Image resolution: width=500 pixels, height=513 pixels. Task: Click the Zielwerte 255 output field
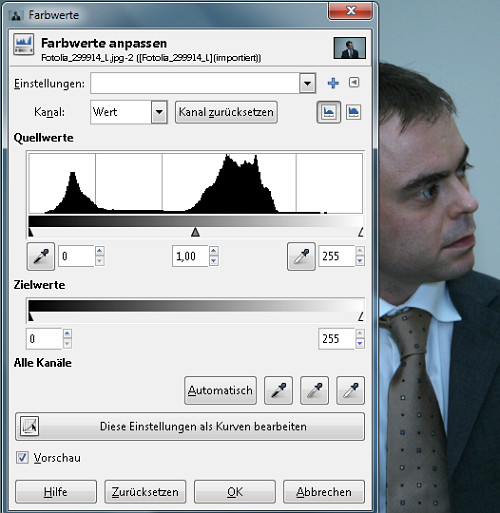point(336,339)
